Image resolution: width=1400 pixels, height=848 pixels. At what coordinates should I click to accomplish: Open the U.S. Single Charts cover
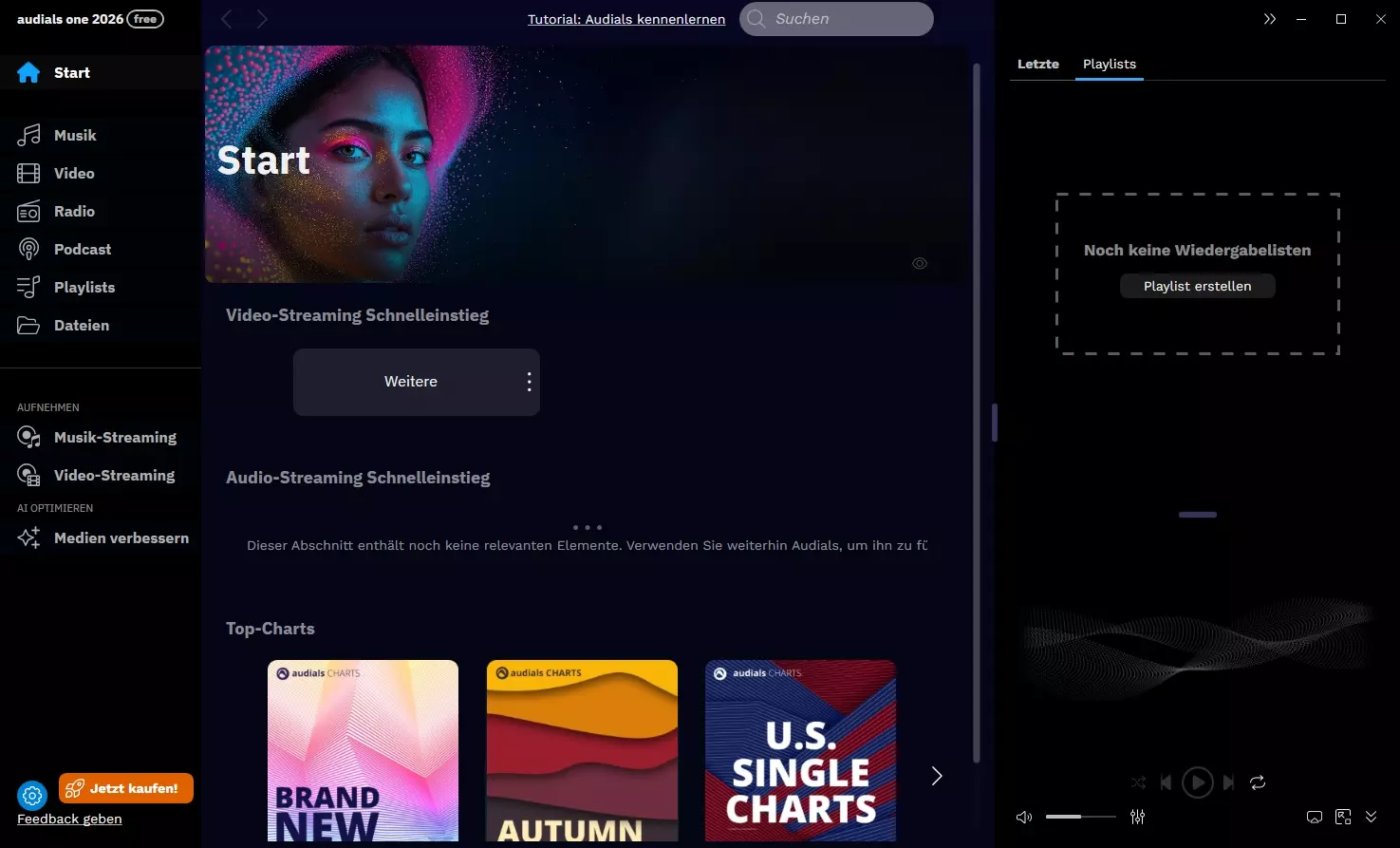800,750
